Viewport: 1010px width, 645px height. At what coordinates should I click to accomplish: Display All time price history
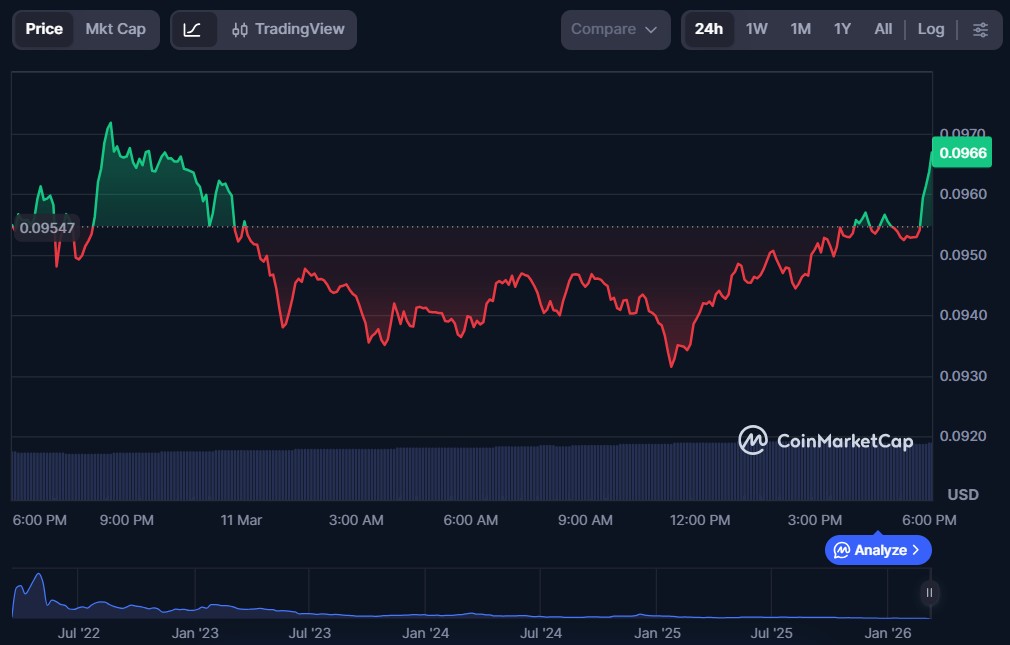(883, 30)
